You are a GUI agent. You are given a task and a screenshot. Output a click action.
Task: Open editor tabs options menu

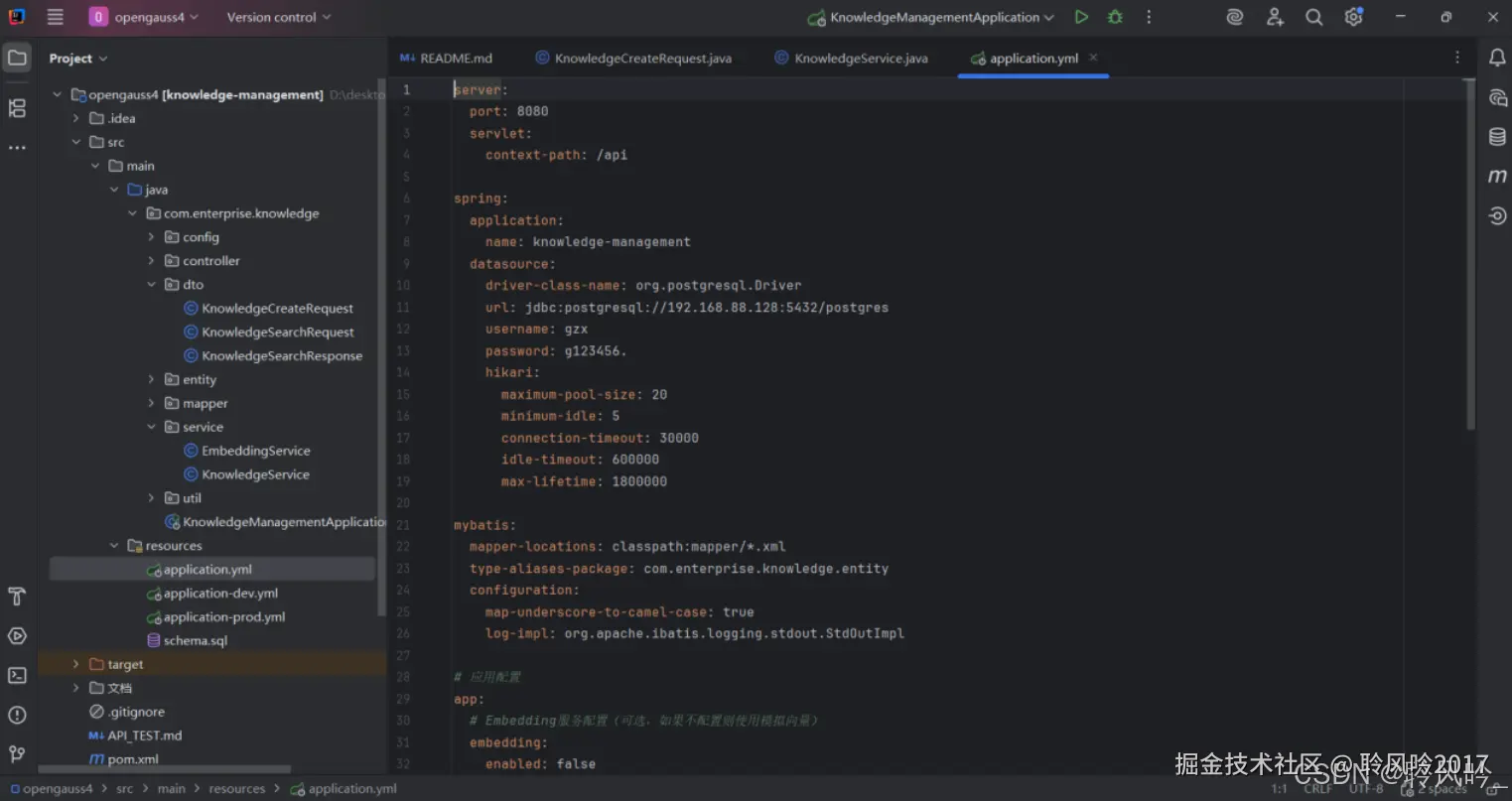coord(1457,58)
